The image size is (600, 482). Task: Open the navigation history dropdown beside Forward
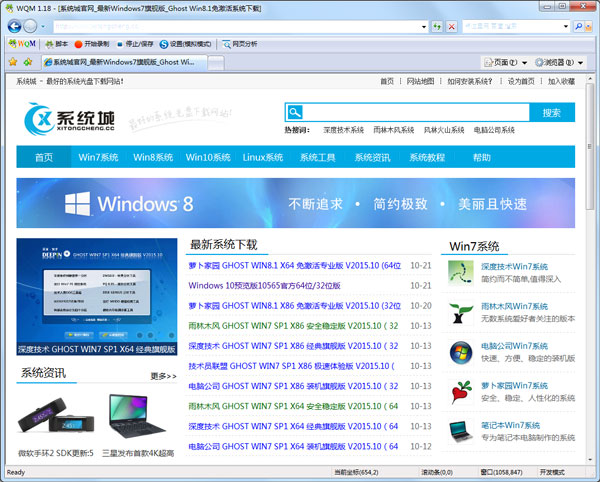[43, 26]
